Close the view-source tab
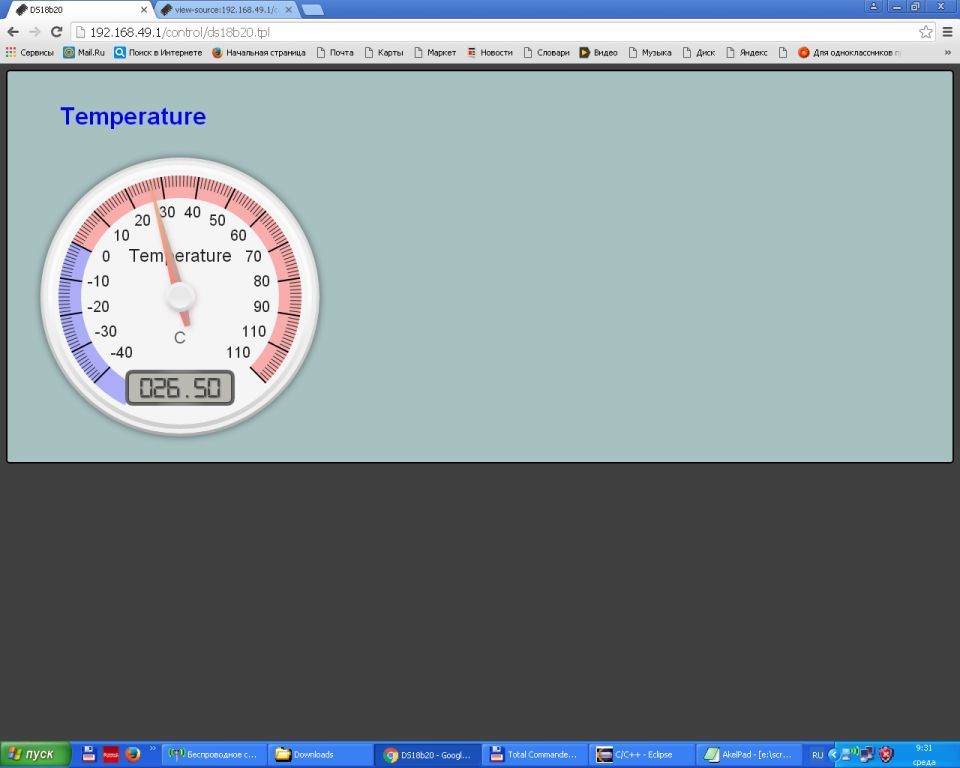This screenshot has width=960, height=768. click(289, 10)
